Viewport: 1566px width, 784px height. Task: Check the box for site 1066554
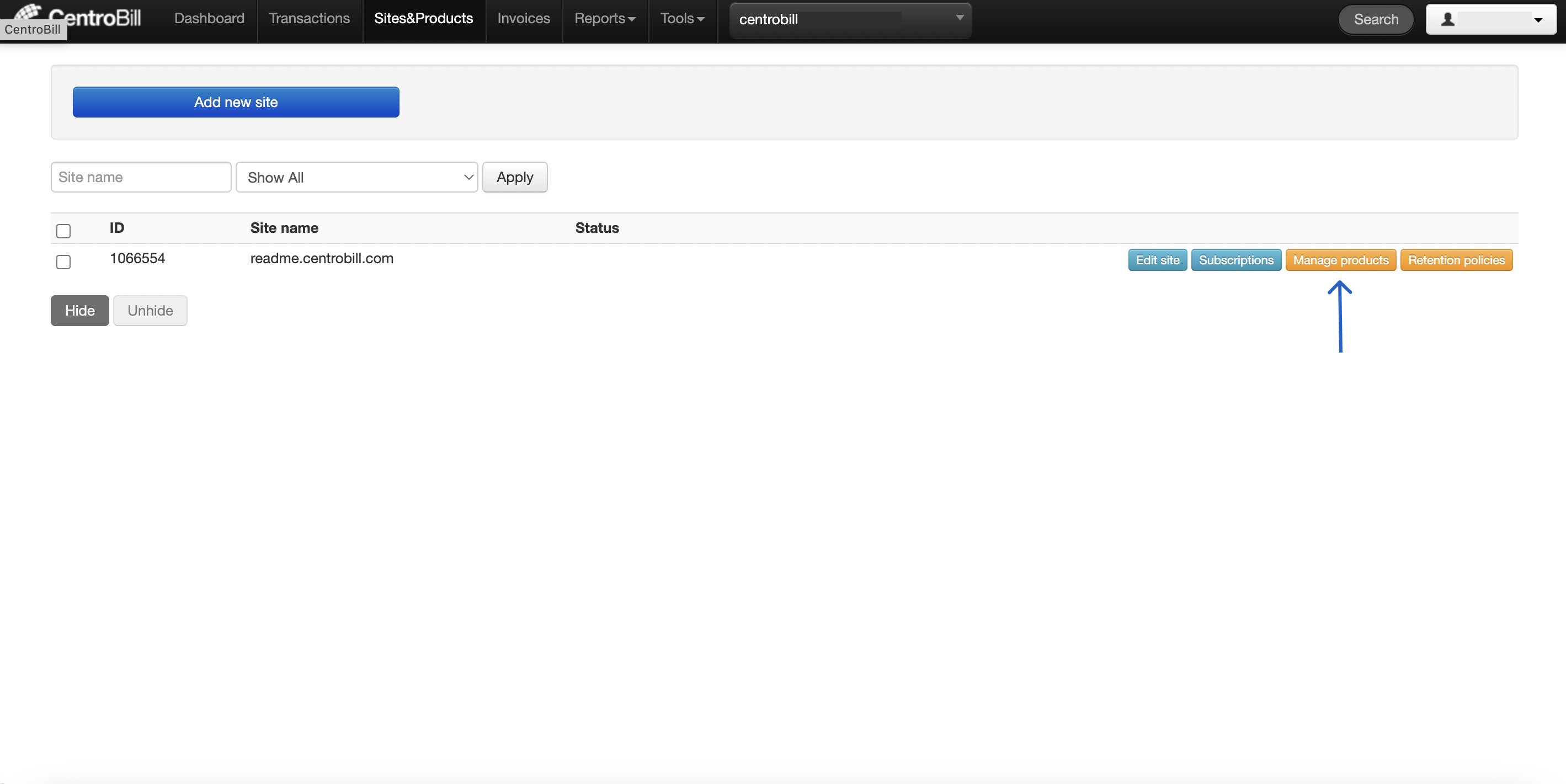click(x=63, y=262)
